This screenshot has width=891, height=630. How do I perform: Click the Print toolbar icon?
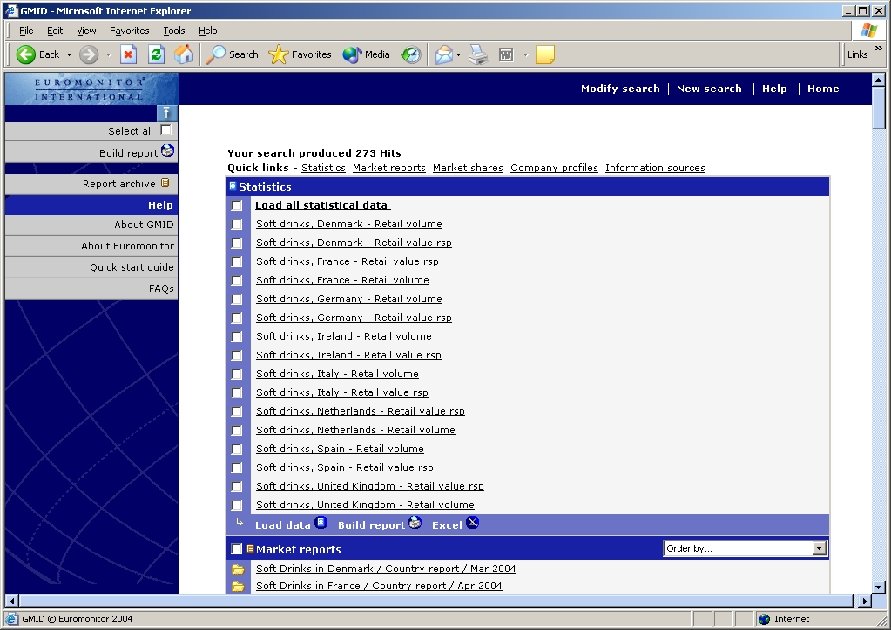[x=478, y=55]
